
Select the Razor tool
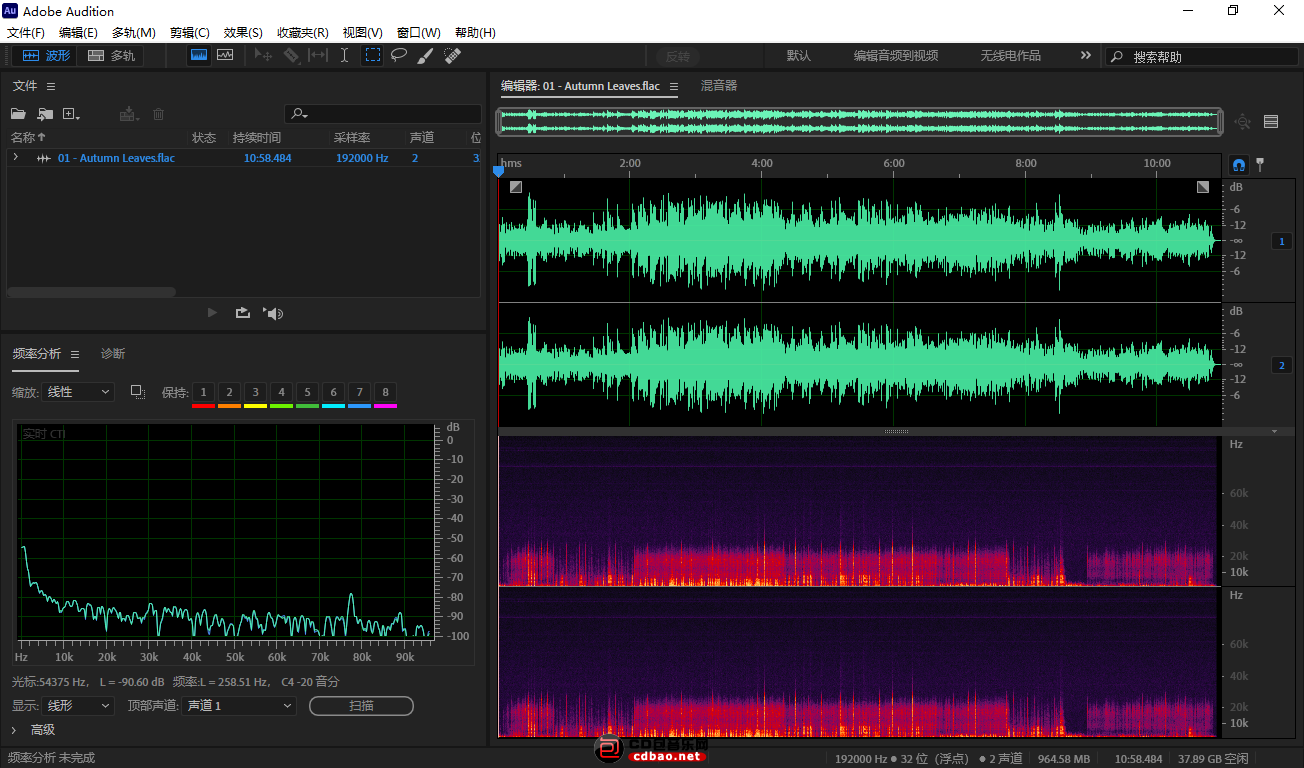[291, 56]
